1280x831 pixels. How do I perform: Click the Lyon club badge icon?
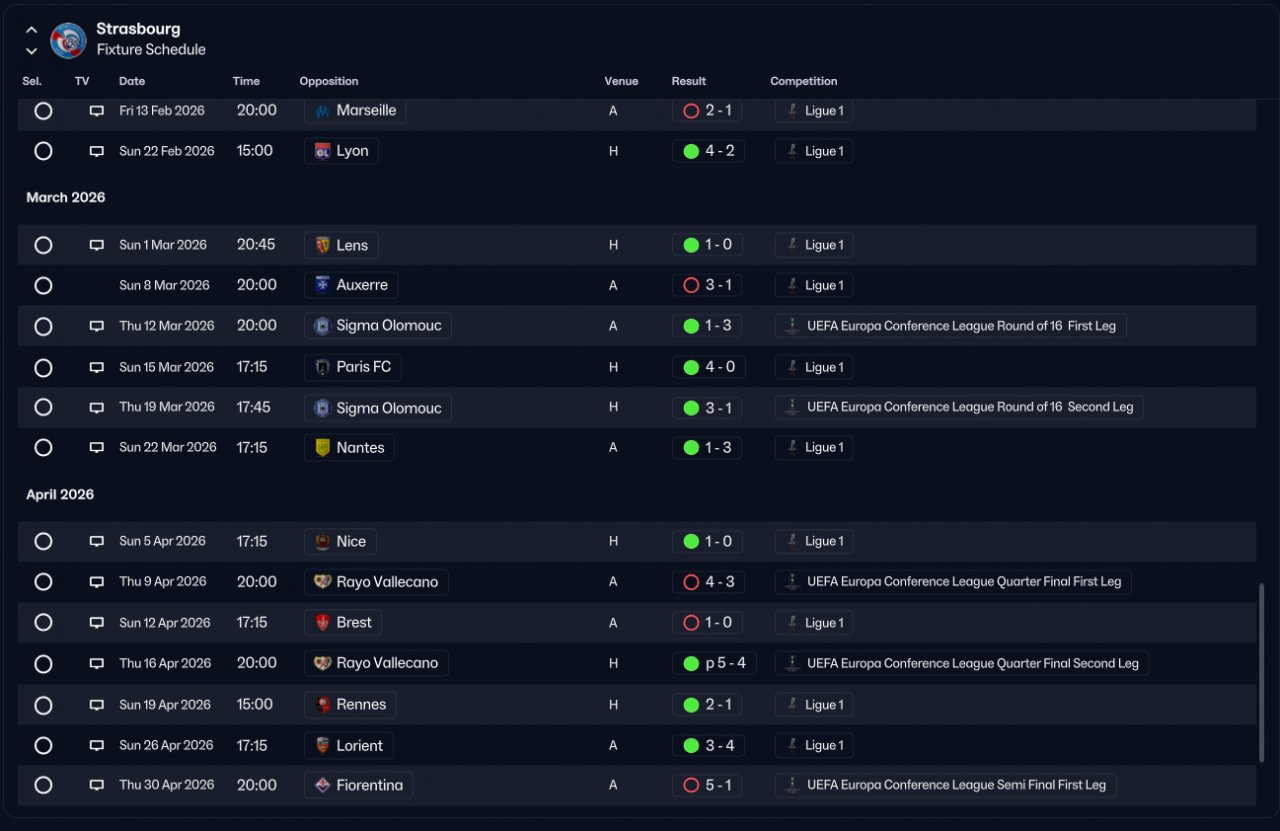[322, 151]
